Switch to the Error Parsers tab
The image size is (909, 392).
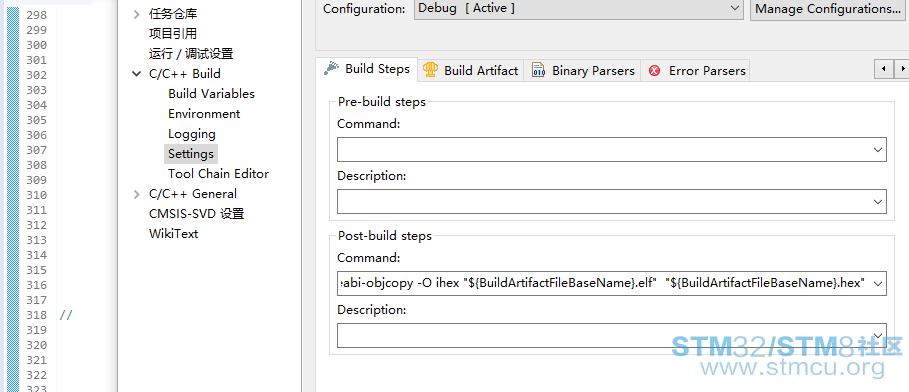696,71
